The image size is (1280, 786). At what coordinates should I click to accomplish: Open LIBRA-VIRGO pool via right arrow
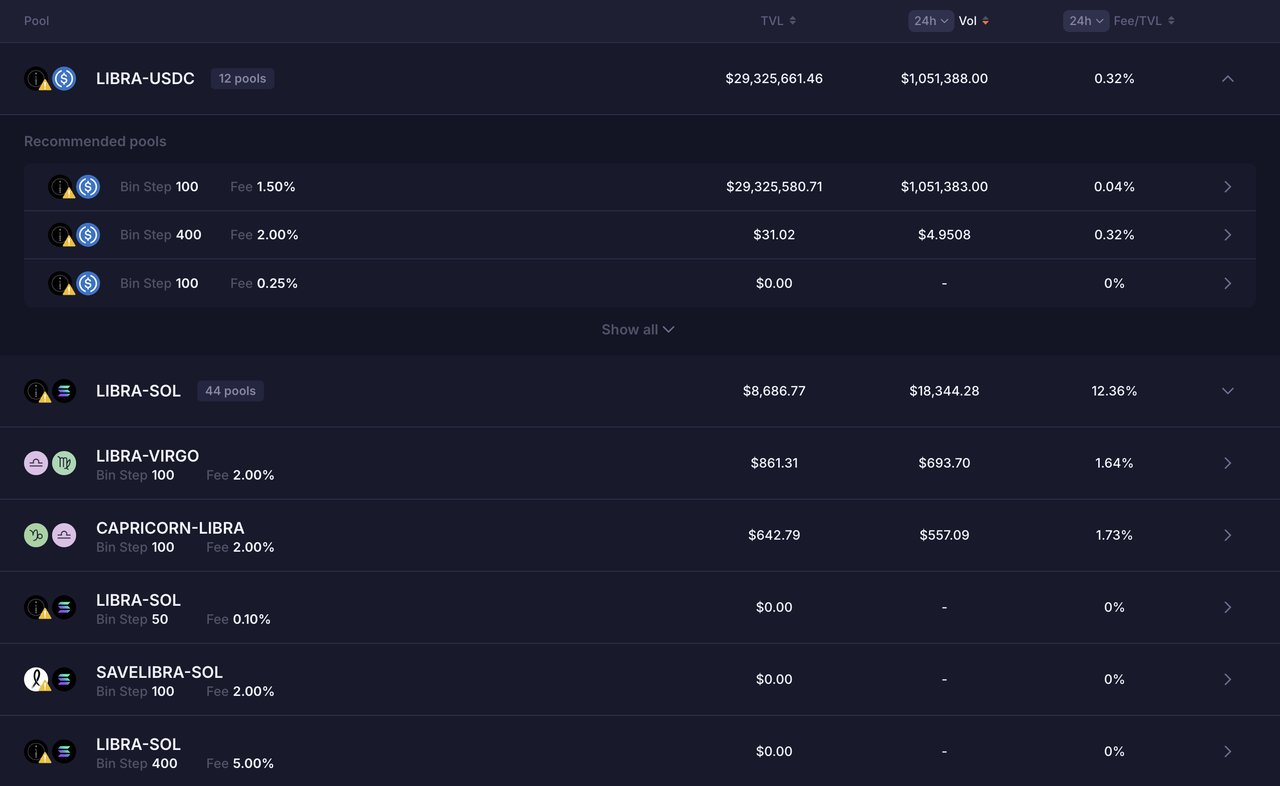(1227, 463)
